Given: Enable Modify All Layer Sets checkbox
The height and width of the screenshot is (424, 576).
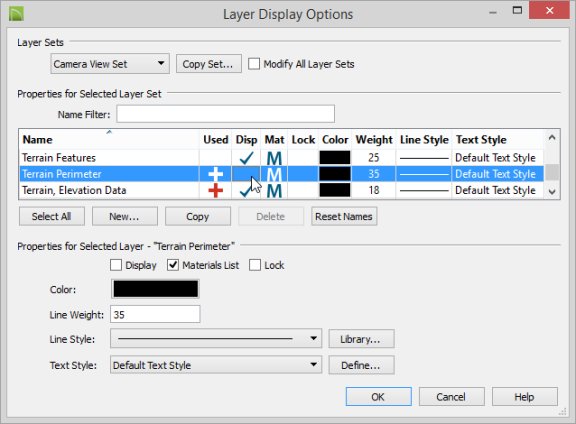Looking at the screenshot, I should [254, 64].
